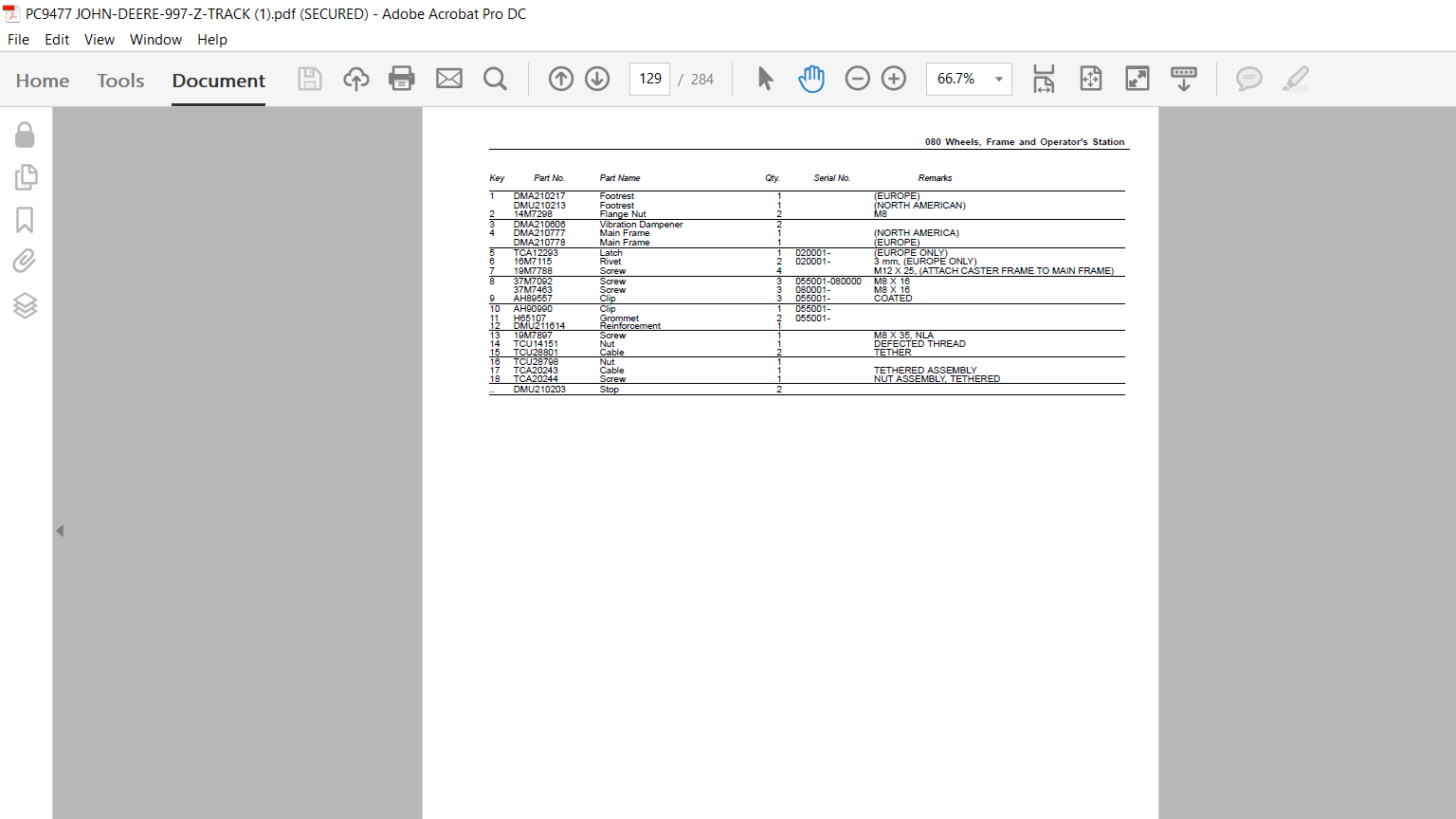The width and height of the screenshot is (1456, 819).
Task: Add a comment speech bubble icon
Action: (x=1249, y=79)
